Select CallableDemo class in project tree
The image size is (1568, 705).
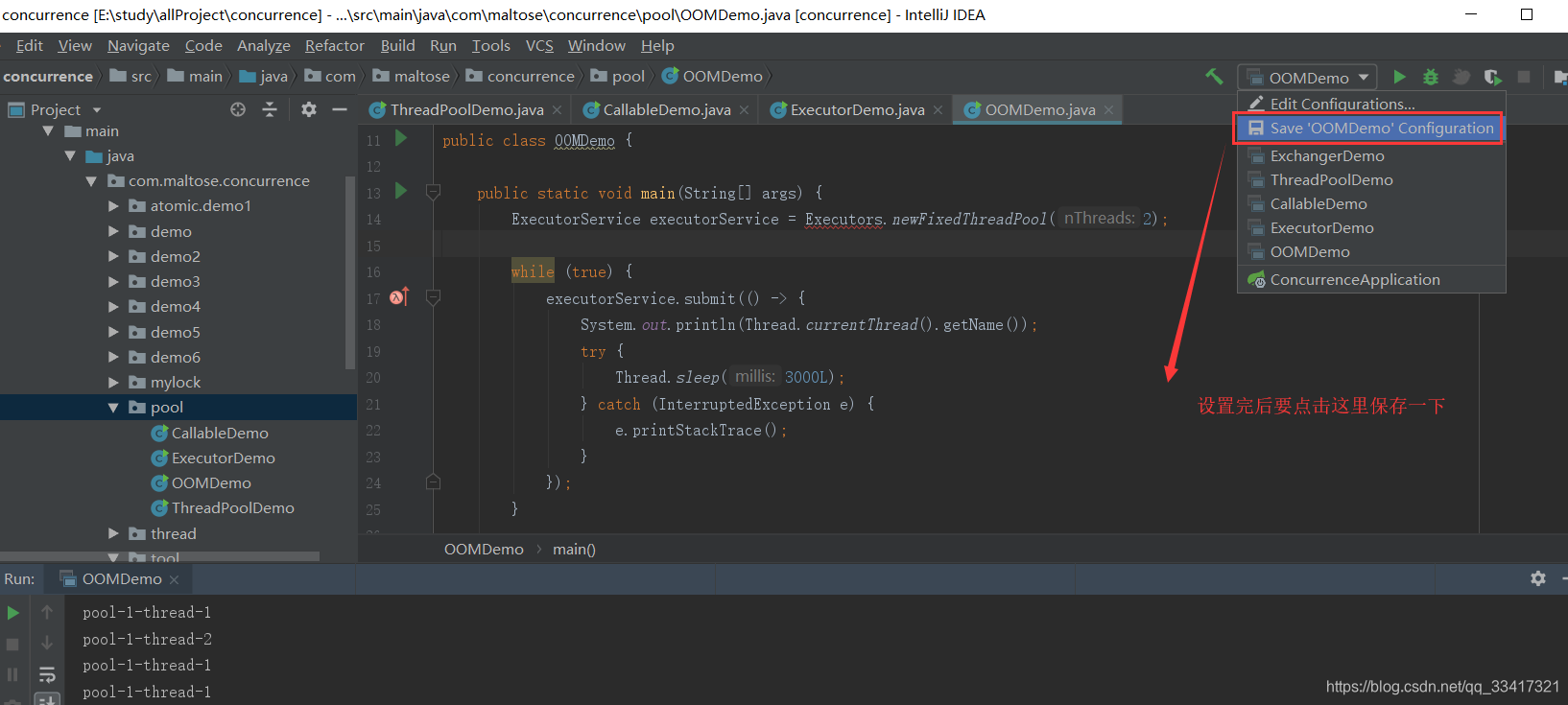click(x=209, y=433)
